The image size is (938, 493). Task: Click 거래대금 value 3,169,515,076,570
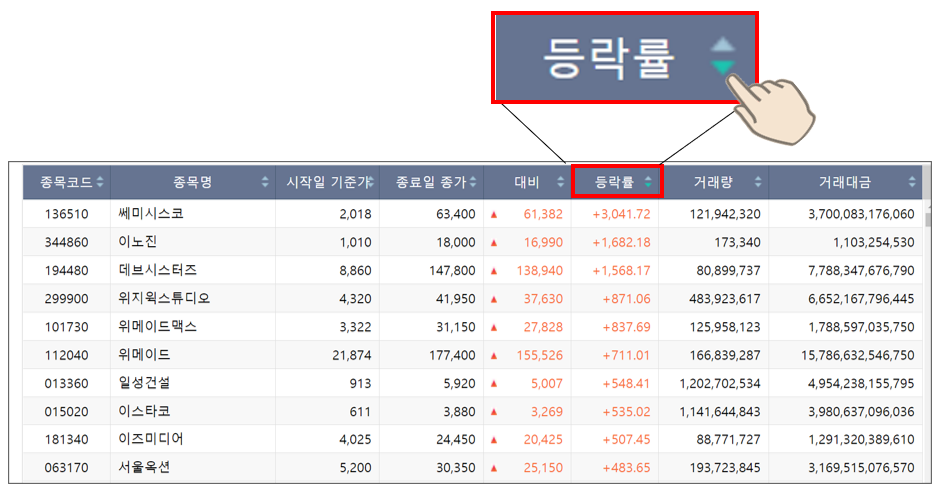861,468
